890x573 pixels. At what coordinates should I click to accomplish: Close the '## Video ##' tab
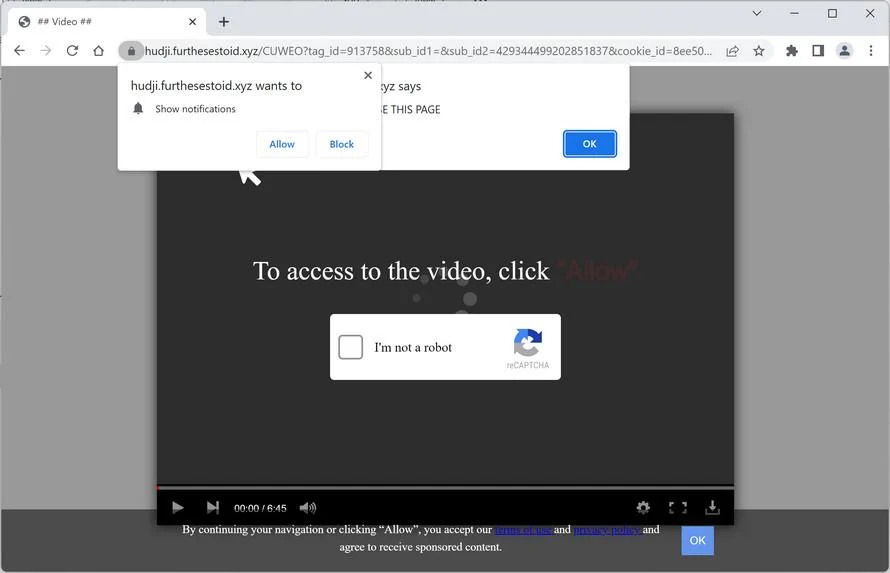(192, 22)
